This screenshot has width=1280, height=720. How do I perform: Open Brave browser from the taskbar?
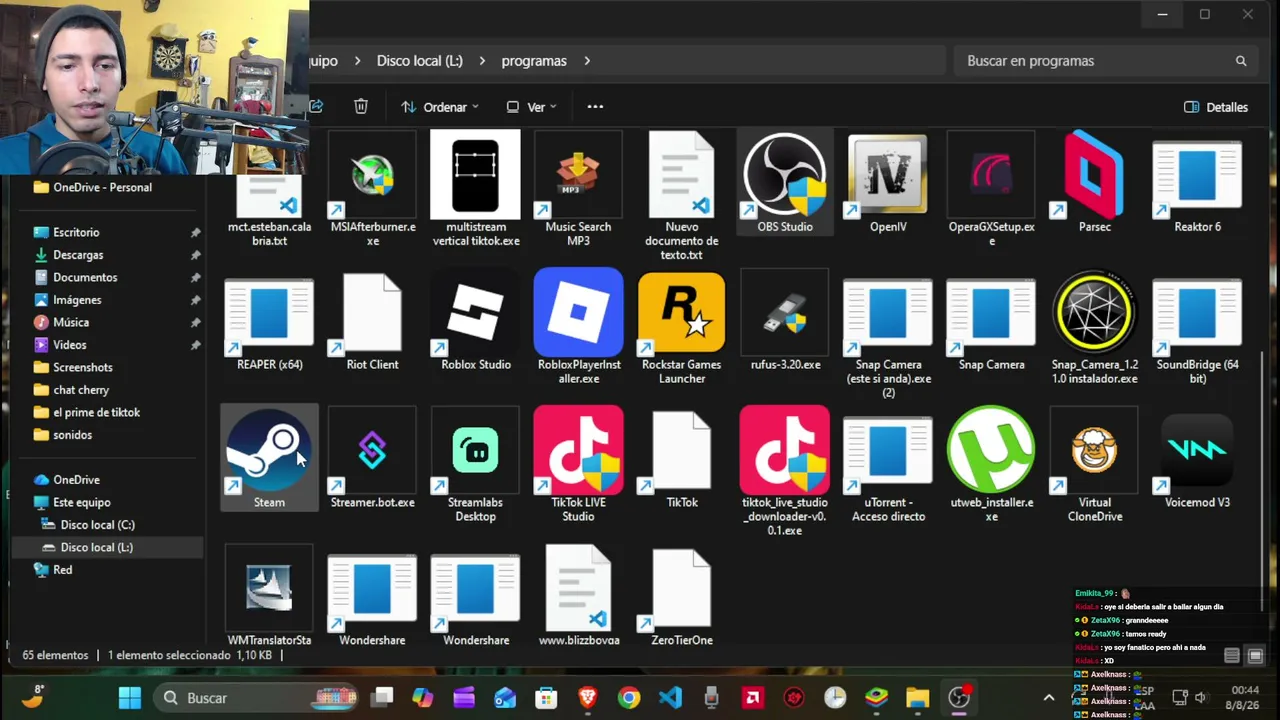coord(587,698)
